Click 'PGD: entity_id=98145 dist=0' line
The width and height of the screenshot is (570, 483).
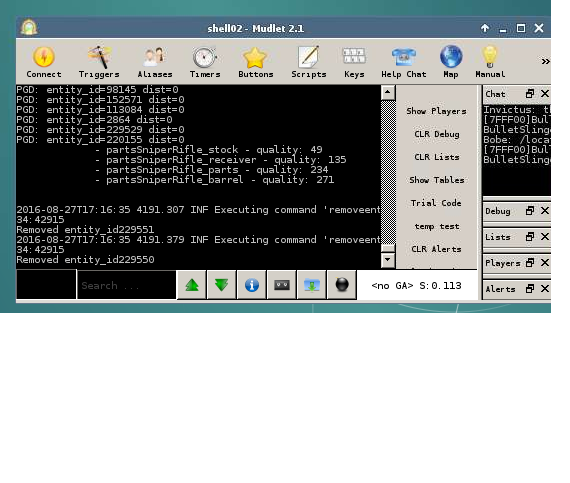(x=97, y=89)
